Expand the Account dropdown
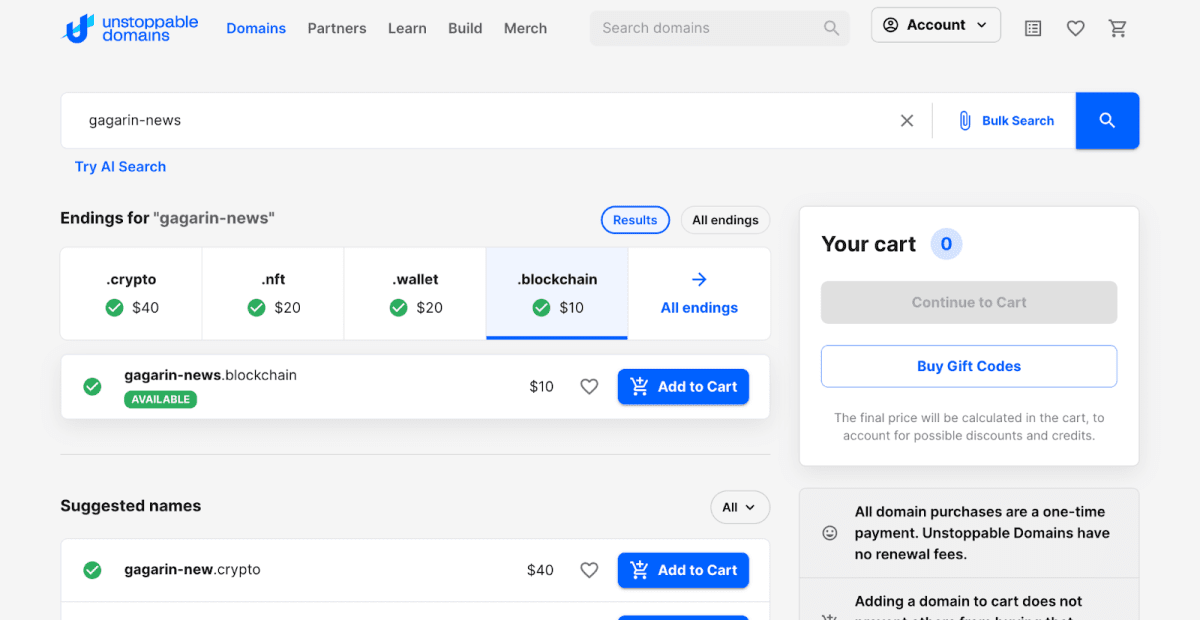 click(x=936, y=25)
